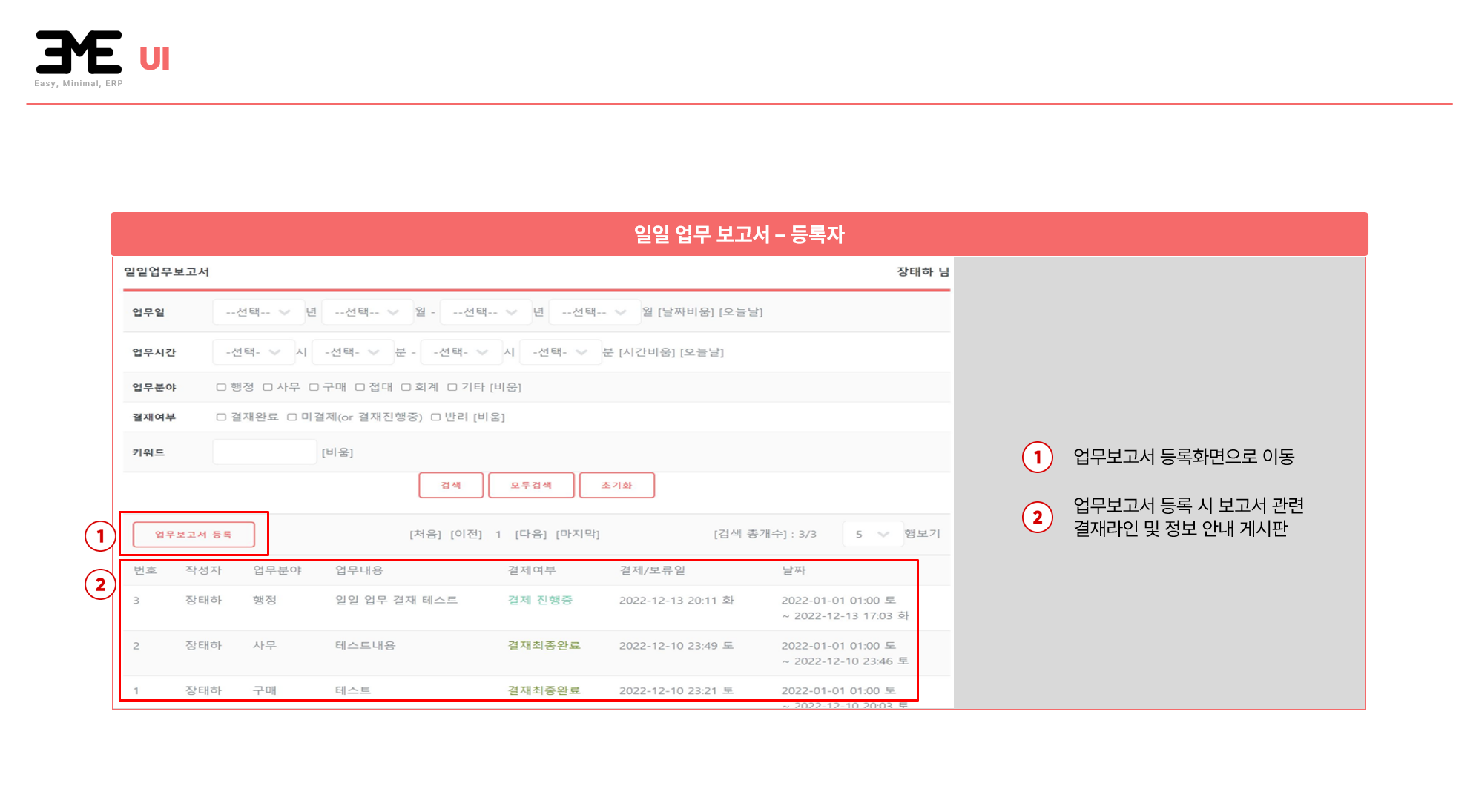
Task: Check the 결재완료 approval status checkbox
Action: pyautogui.click(x=221, y=417)
